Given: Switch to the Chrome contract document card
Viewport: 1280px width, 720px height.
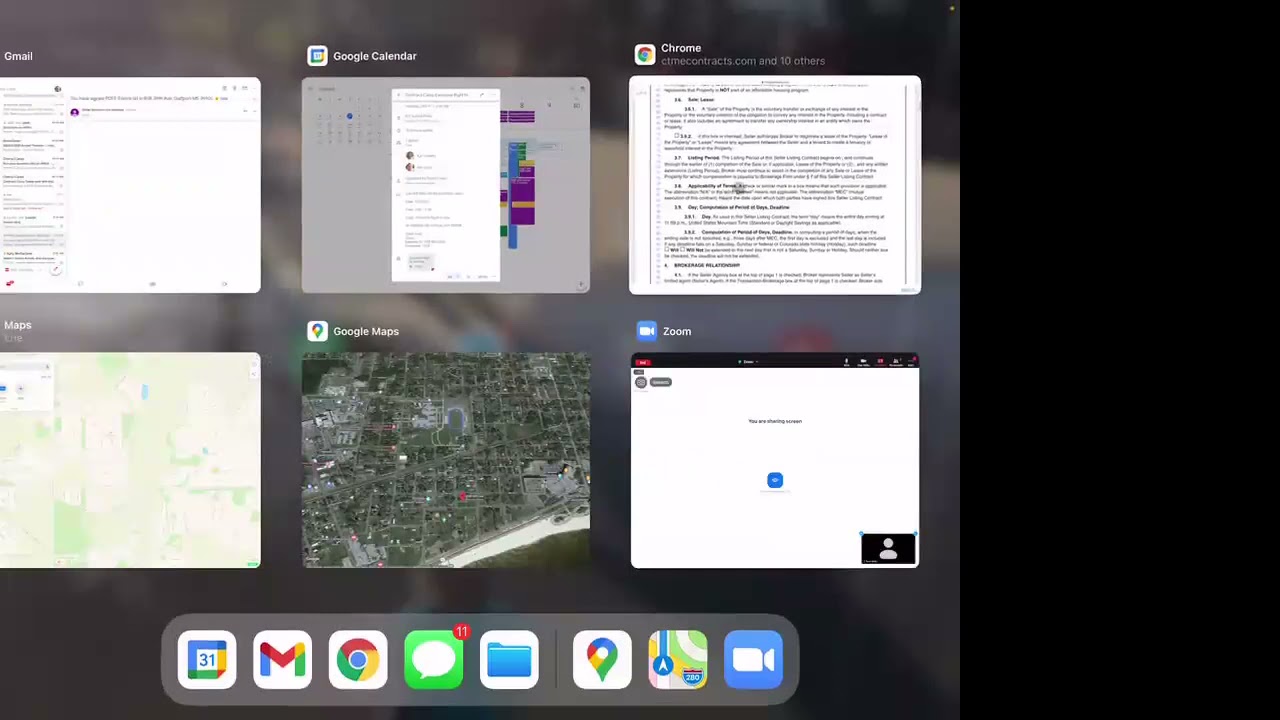Looking at the screenshot, I should [x=775, y=185].
